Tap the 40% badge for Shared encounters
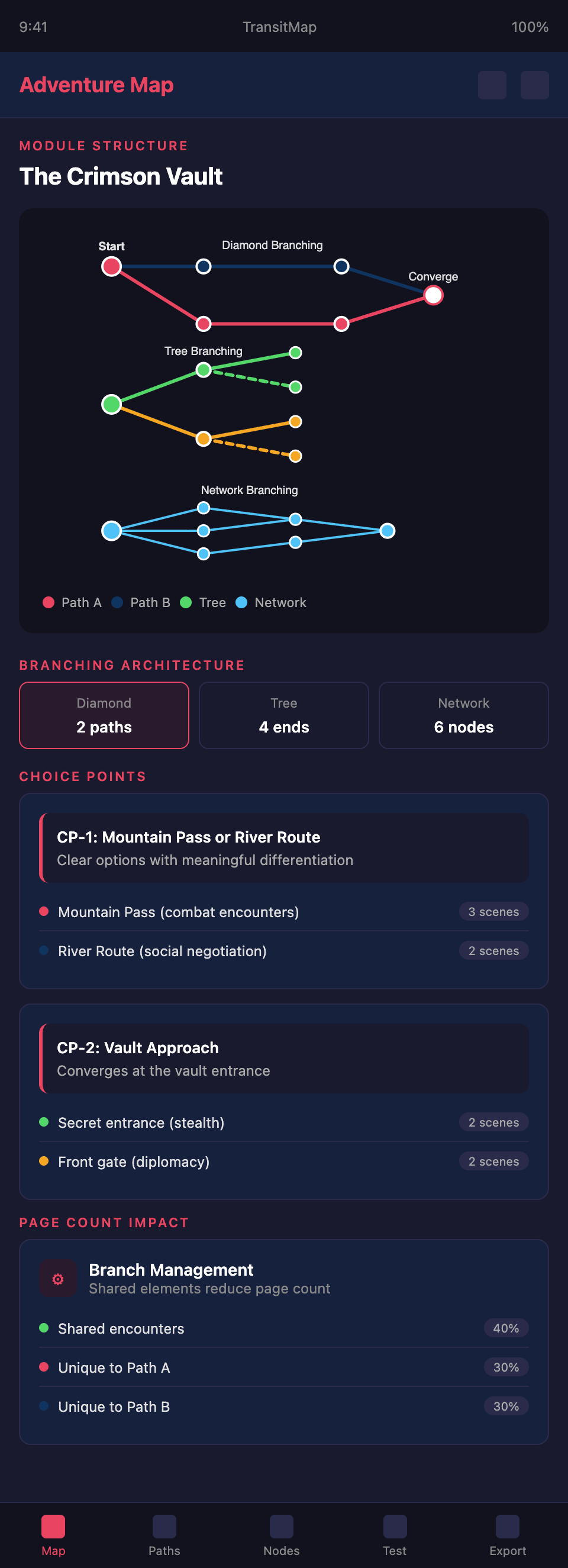568x1568 pixels. coord(506,1328)
